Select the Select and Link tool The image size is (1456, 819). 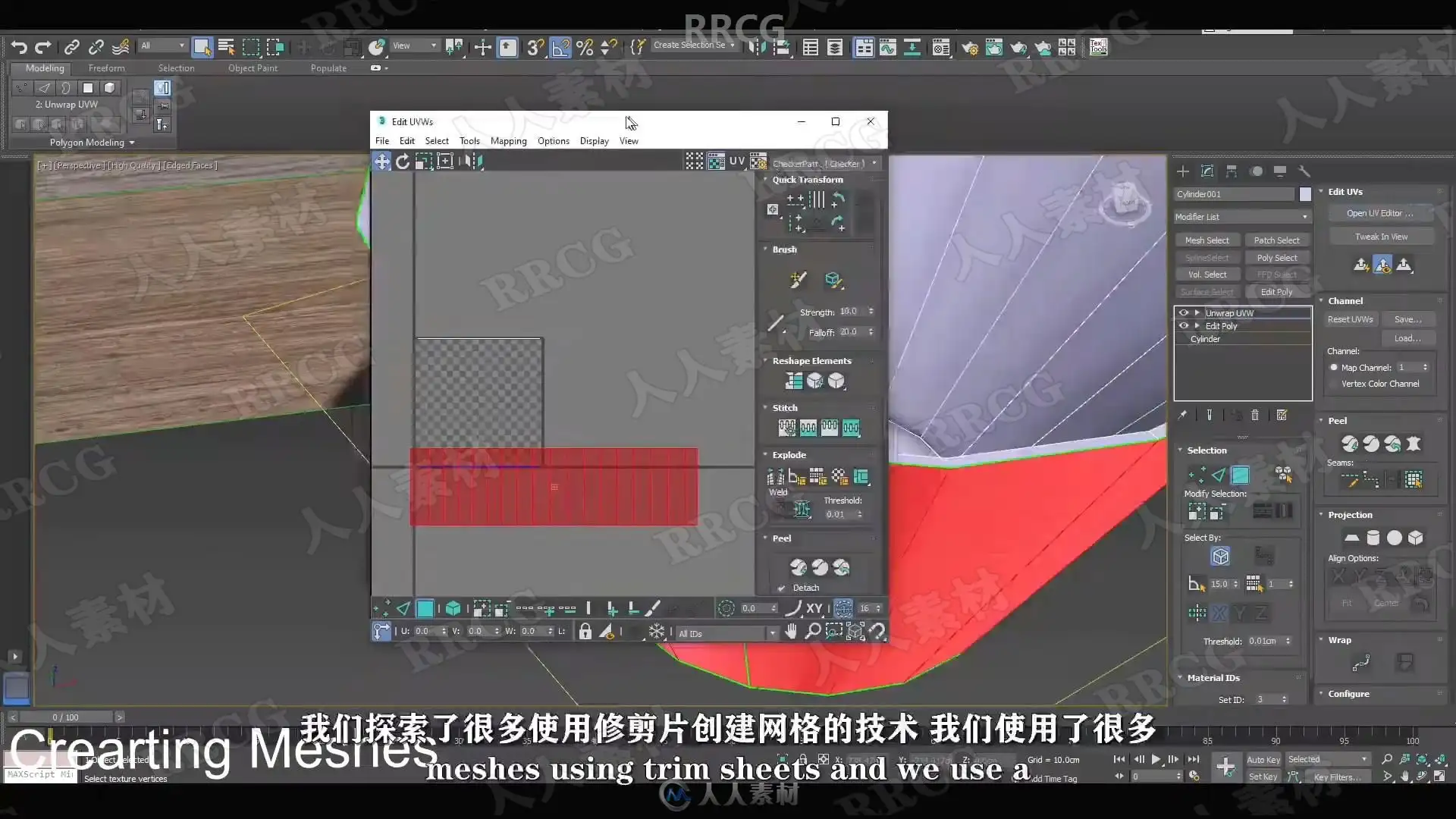point(71,47)
